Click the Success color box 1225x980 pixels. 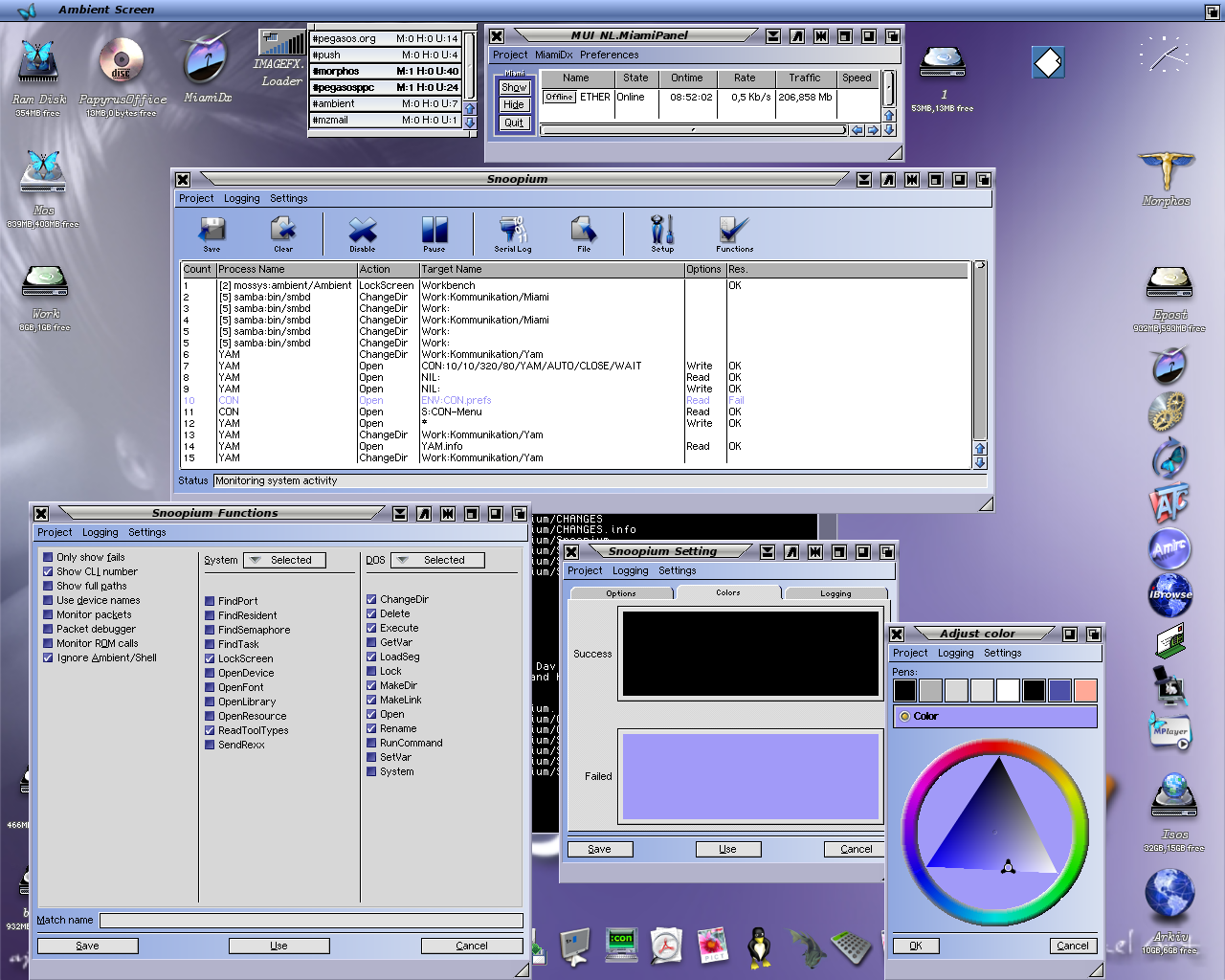750,654
